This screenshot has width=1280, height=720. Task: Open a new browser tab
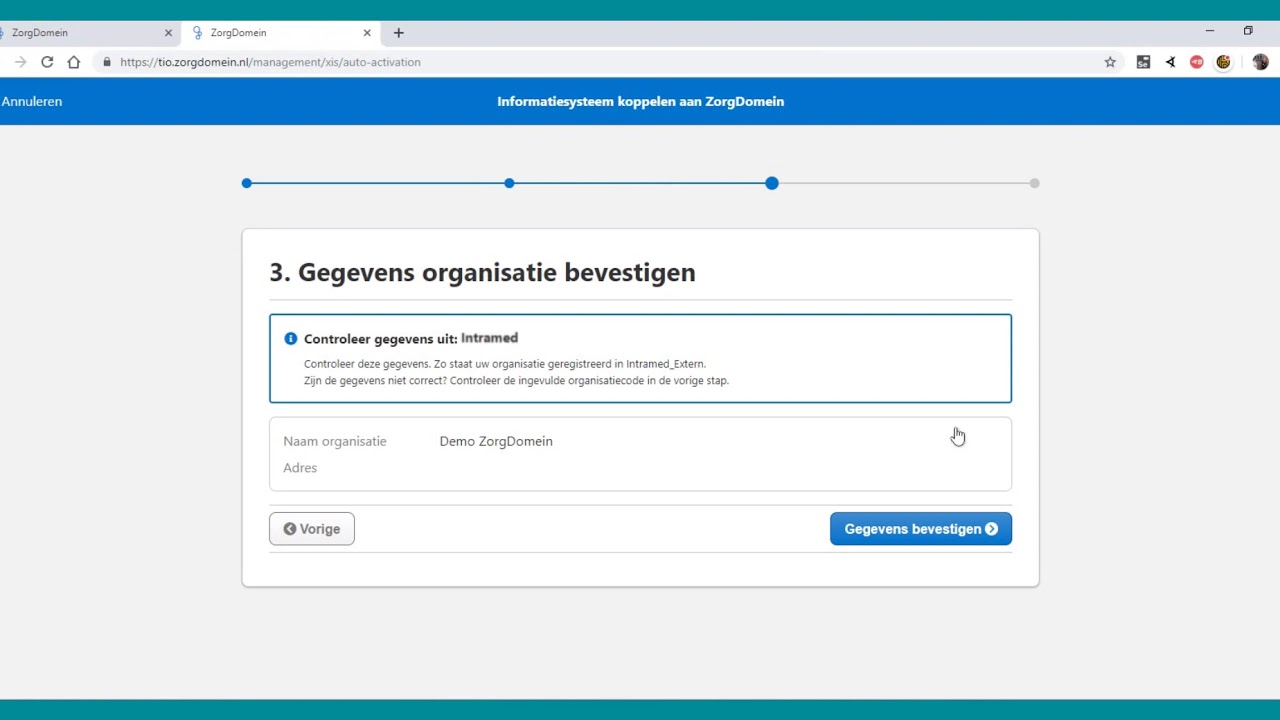tap(398, 33)
